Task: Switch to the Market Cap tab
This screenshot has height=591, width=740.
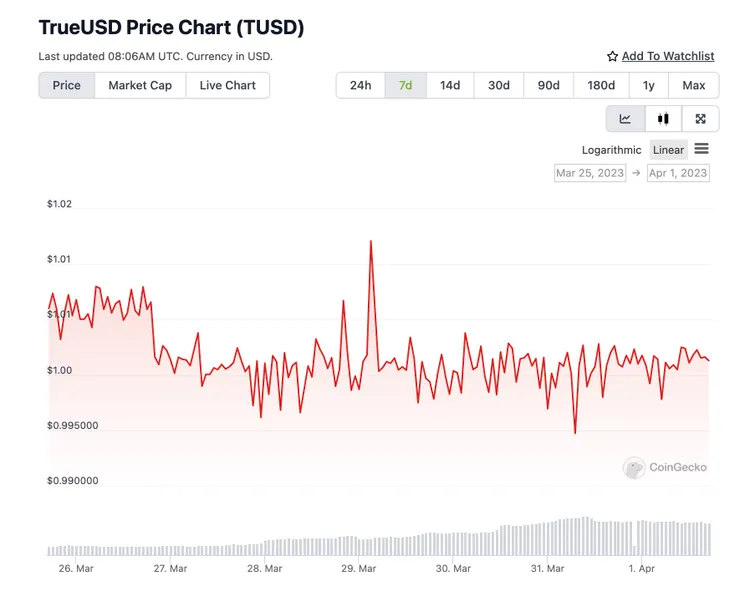Action: 140,86
